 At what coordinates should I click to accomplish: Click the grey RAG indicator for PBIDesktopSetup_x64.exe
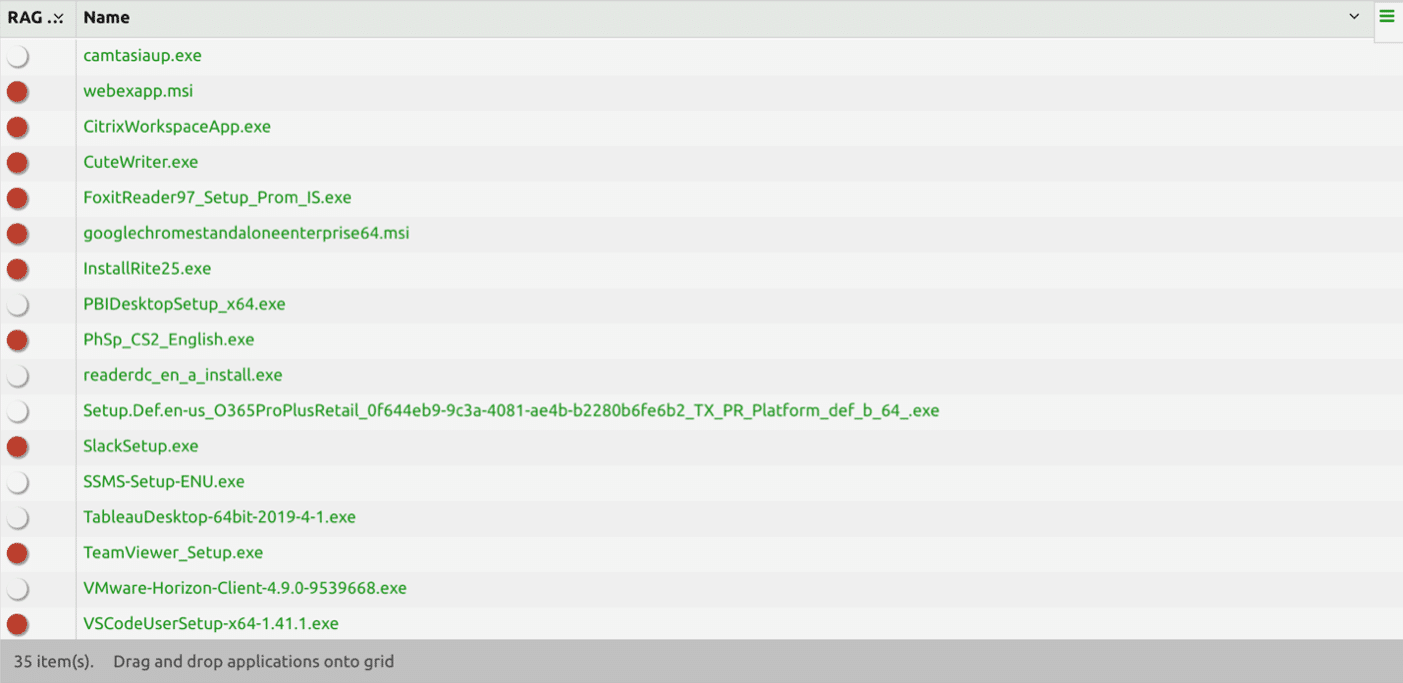17,305
